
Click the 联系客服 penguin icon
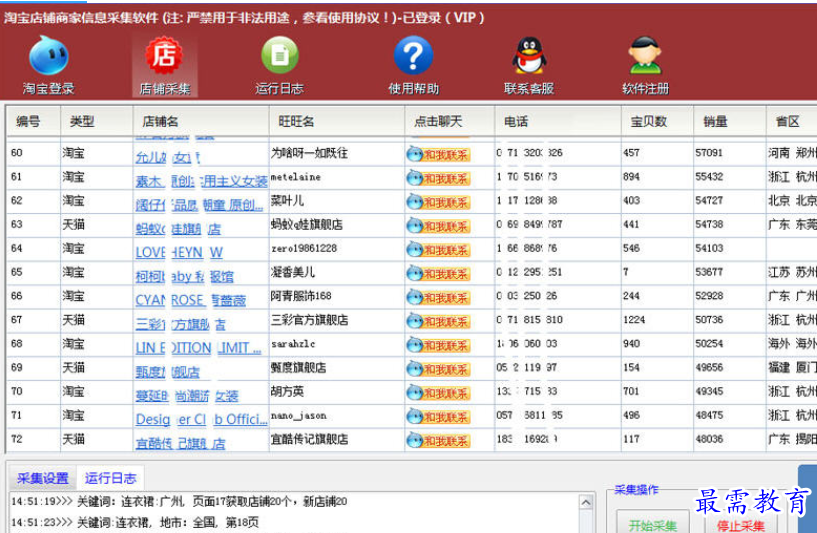coord(529,65)
